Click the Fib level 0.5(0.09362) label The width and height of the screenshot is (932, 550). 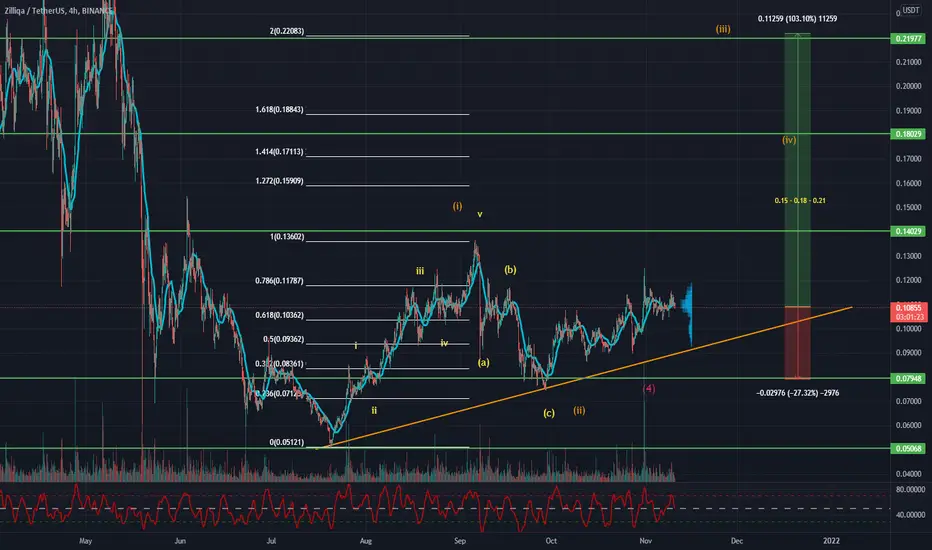[x=284, y=340]
